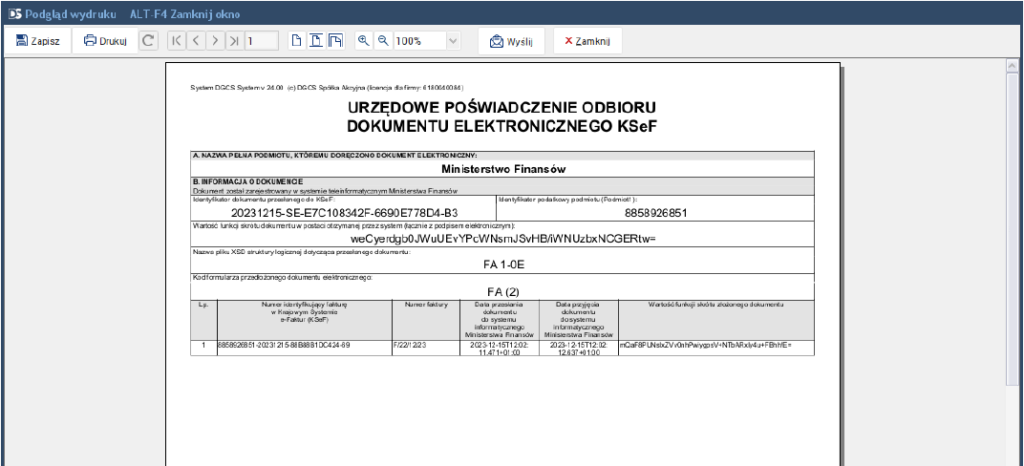This screenshot has height=466, width=1024.
Task: Zoom out with the magnifier minus
Action: coord(382,41)
